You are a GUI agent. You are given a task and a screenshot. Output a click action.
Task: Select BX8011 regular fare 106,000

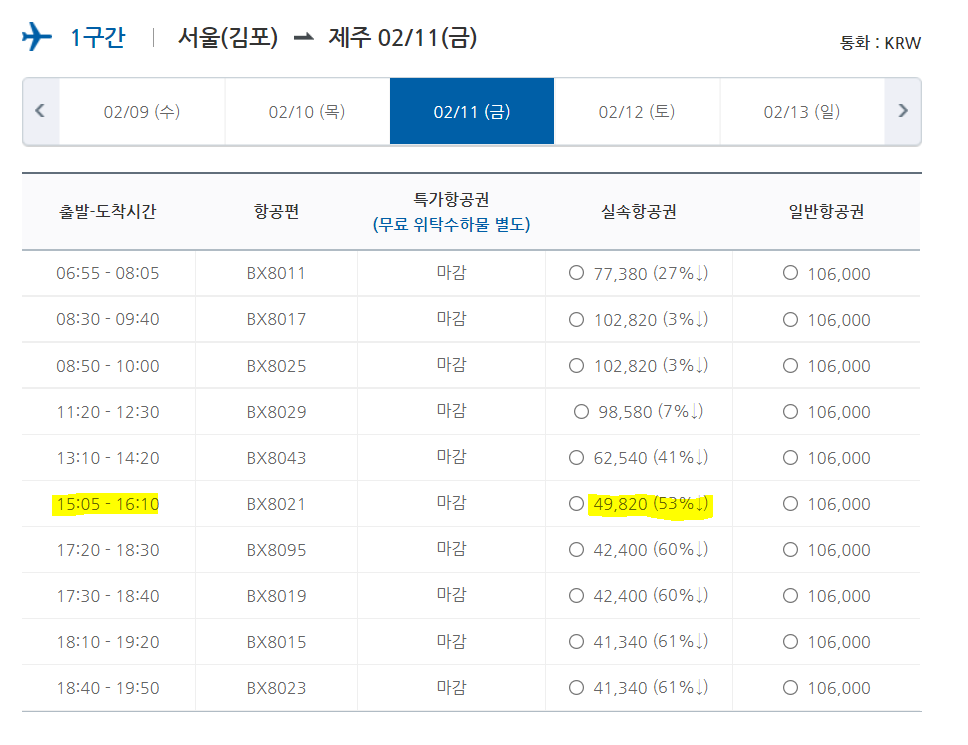(x=790, y=273)
